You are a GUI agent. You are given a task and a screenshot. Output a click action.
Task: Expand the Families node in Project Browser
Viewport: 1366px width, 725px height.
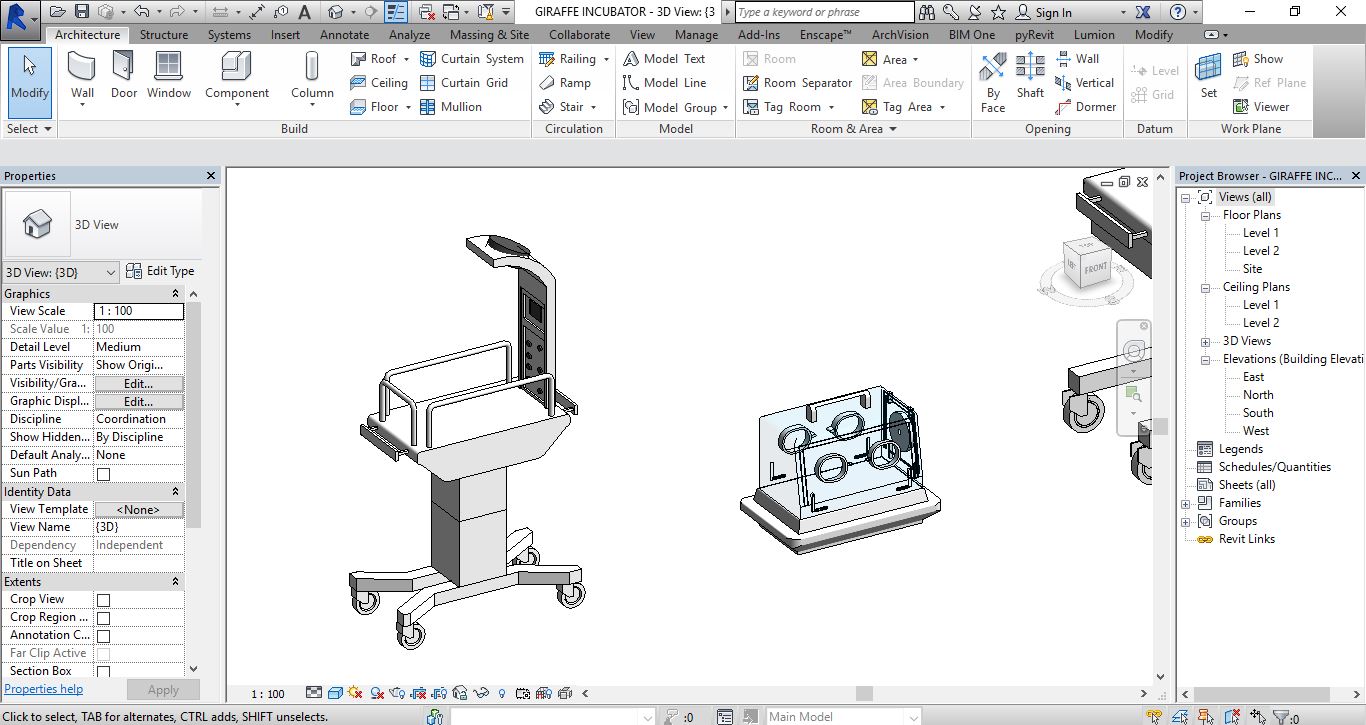click(x=1186, y=503)
